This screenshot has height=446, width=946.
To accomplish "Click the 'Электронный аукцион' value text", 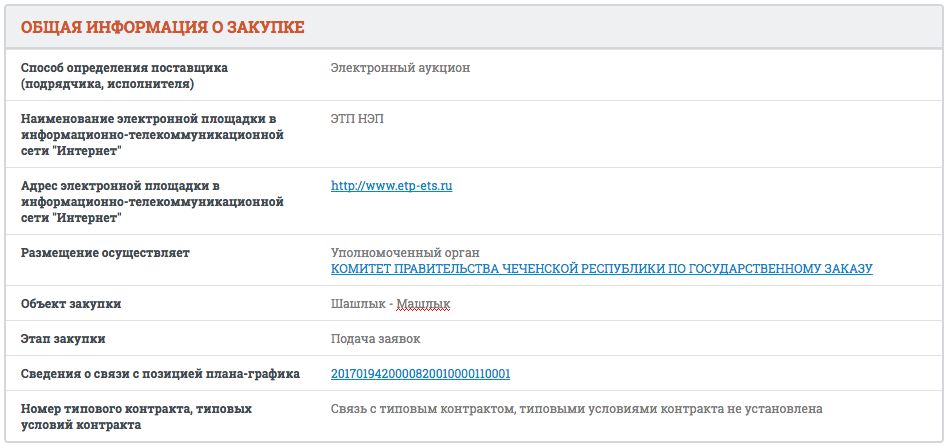I will coord(400,68).
